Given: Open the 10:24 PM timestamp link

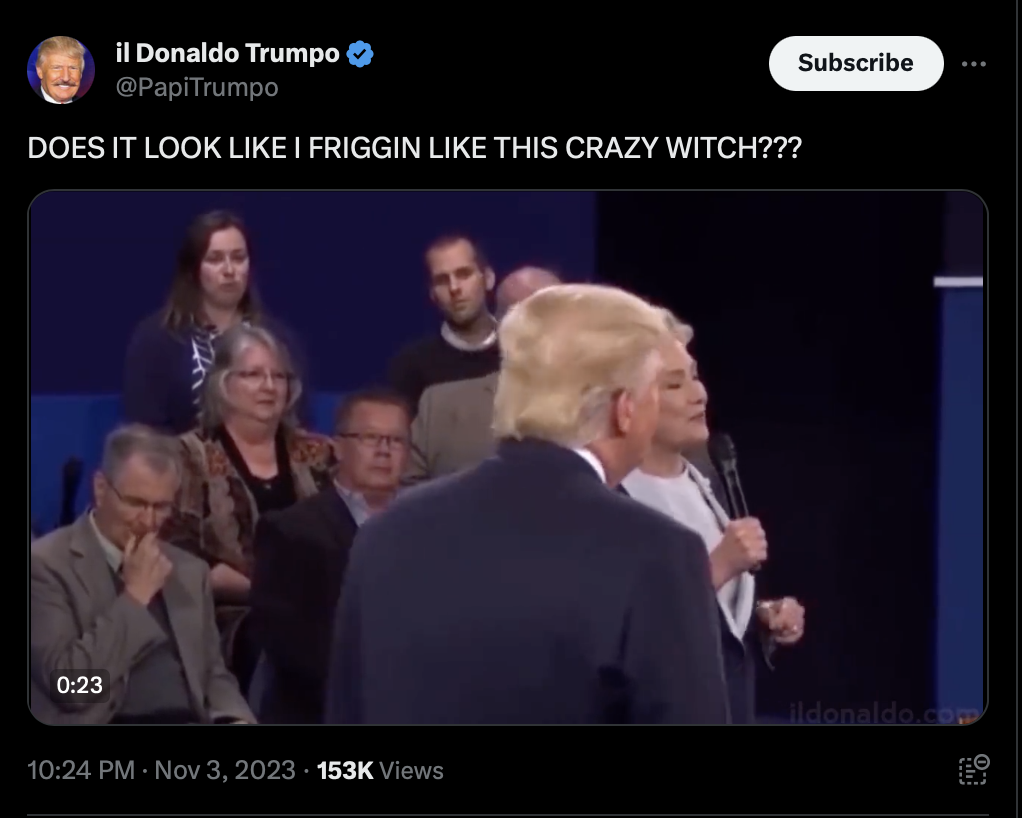Looking at the screenshot, I should (x=81, y=770).
